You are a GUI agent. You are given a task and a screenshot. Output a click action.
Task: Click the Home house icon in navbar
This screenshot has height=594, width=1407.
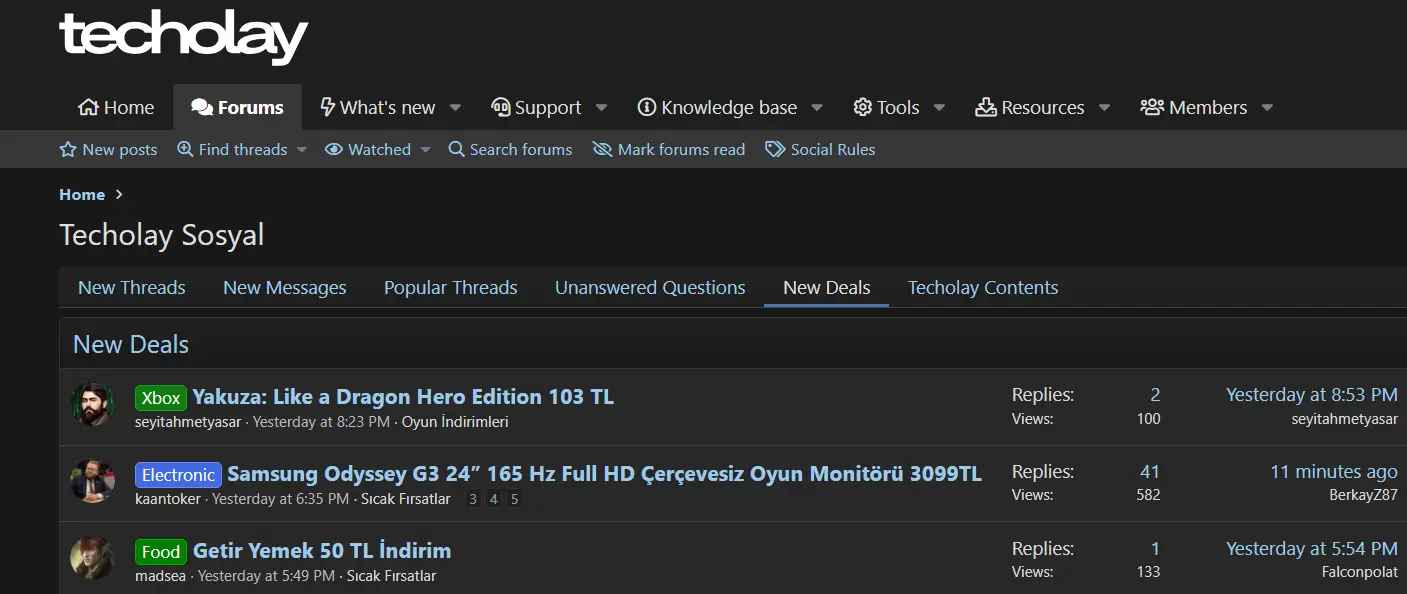88,107
